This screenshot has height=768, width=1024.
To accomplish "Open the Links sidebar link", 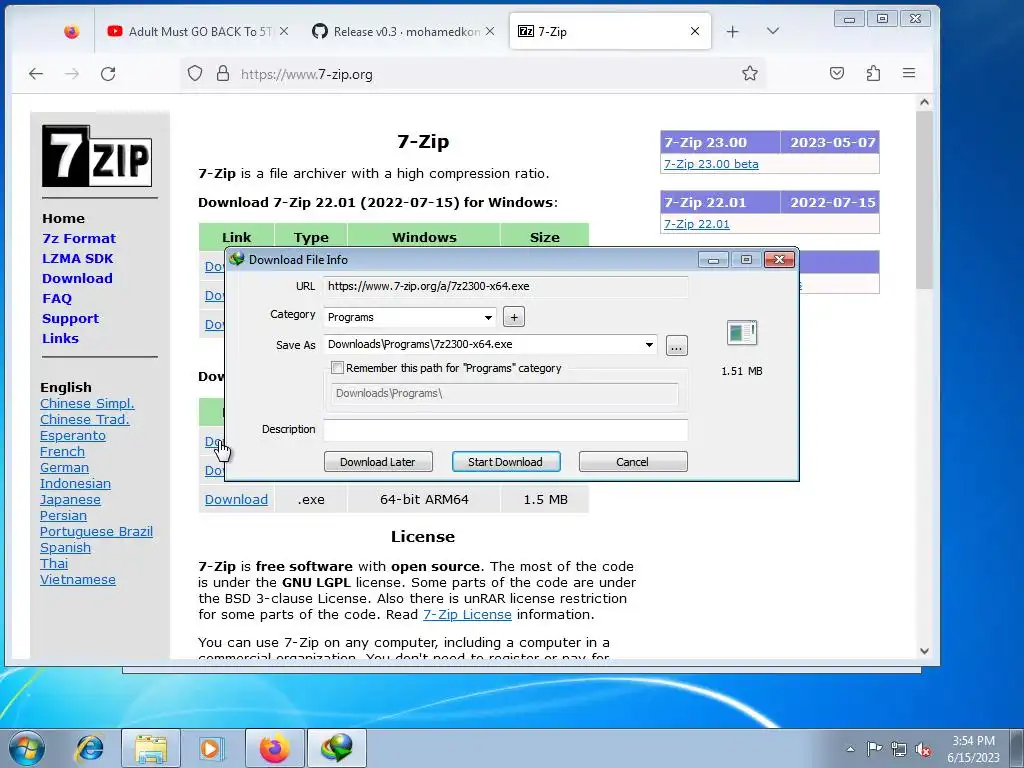I will click(60, 338).
